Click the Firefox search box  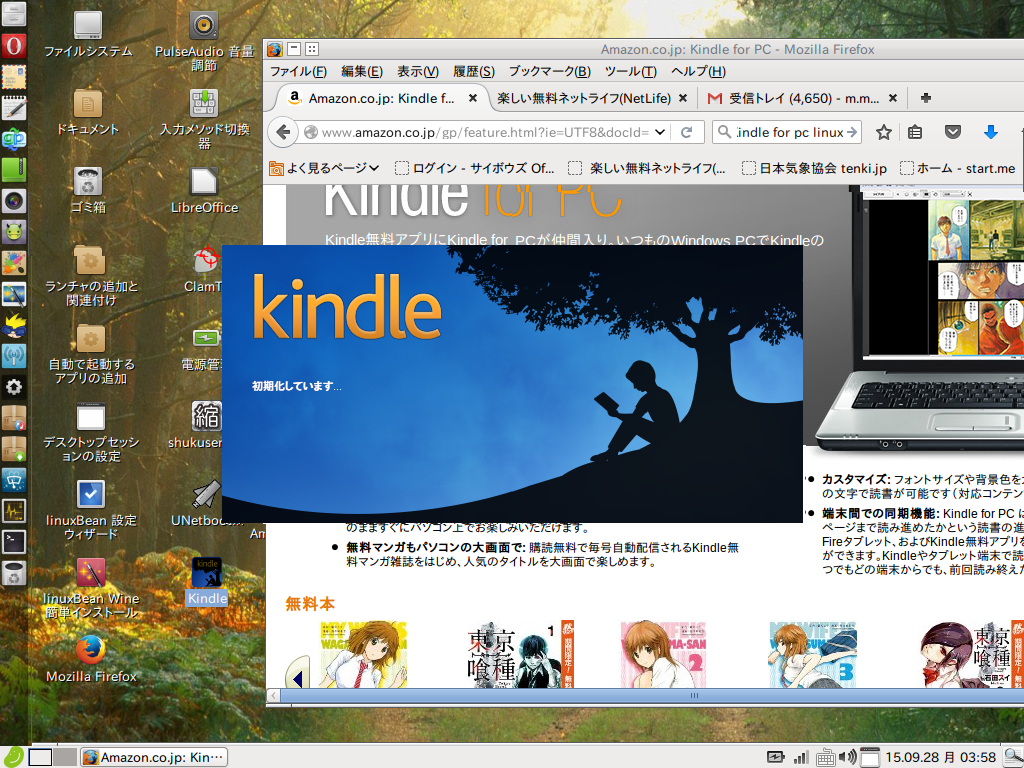coord(789,132)
